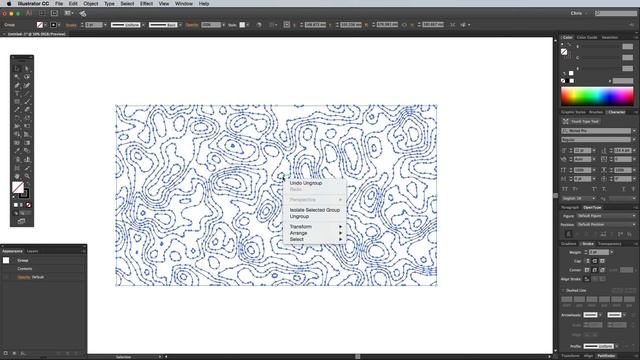
Task: Switch to the Color Guide tab
Action: coord(587,38)
